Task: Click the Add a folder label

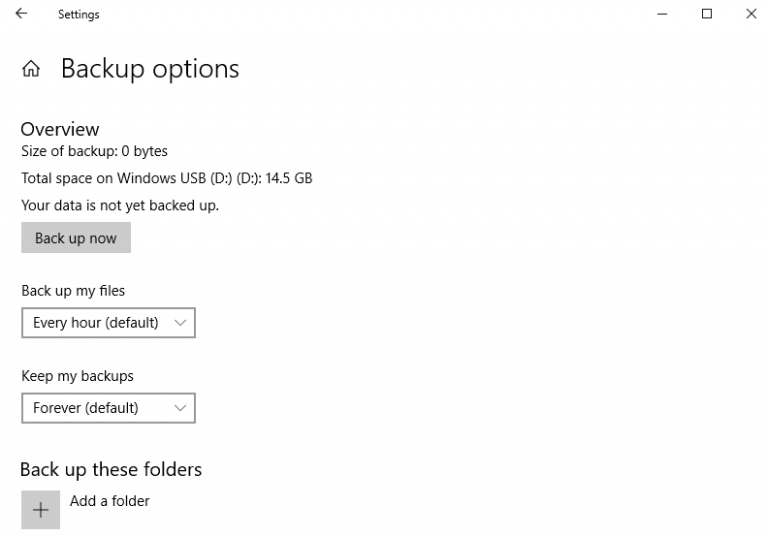Action: (110, 501)
